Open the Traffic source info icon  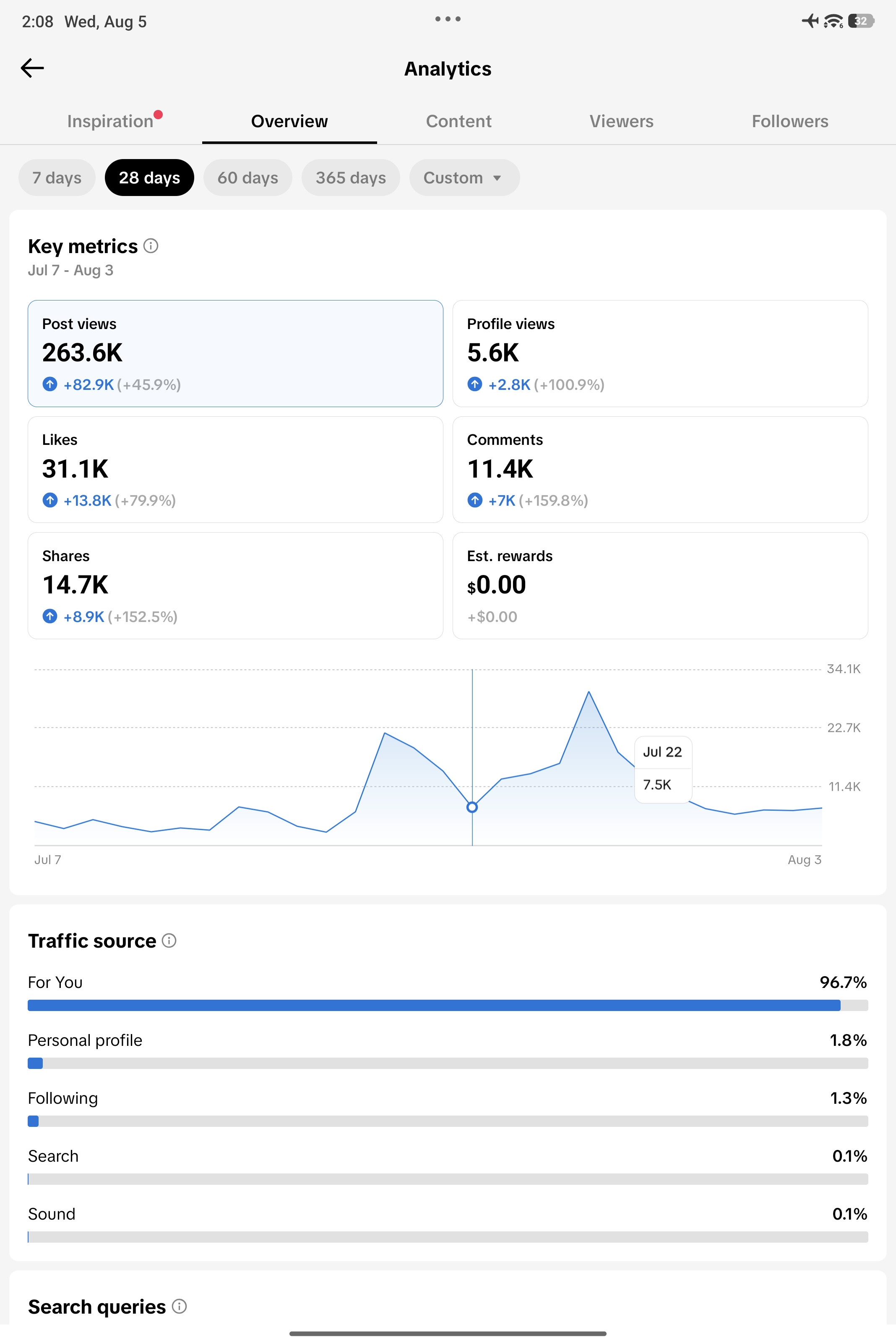(169, 940)
